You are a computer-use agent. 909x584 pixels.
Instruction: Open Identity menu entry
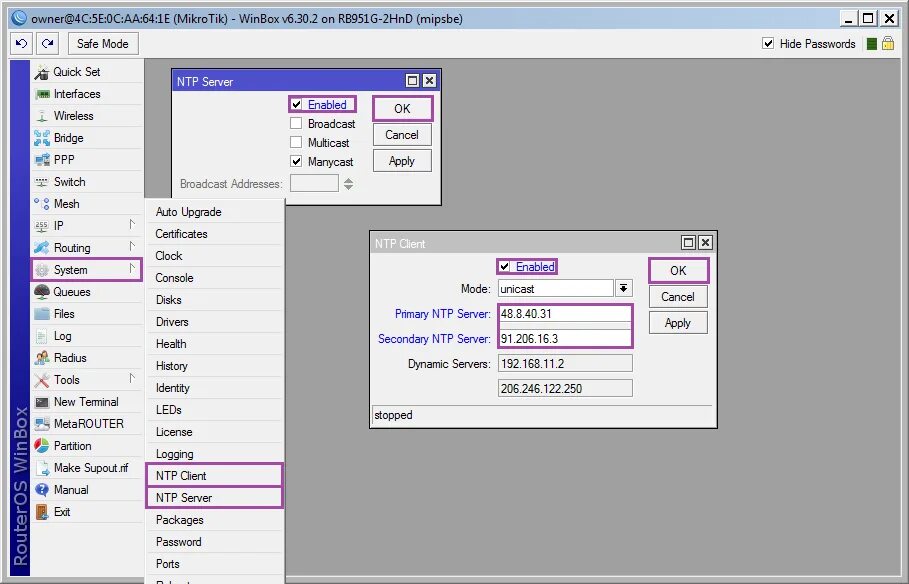click(214, 388)
